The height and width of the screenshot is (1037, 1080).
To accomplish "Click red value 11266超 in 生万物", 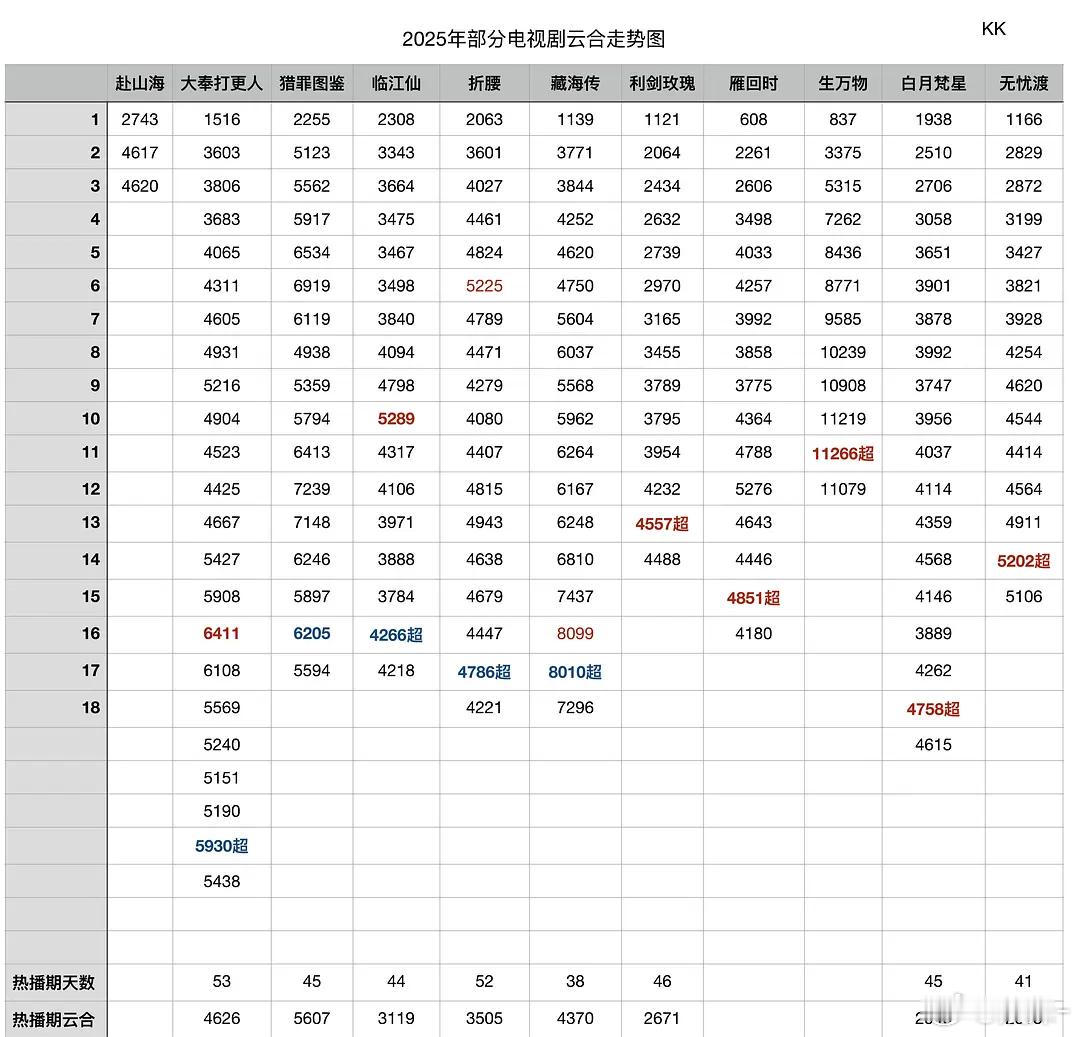I will pyautogui.click(x=843, y=454).
